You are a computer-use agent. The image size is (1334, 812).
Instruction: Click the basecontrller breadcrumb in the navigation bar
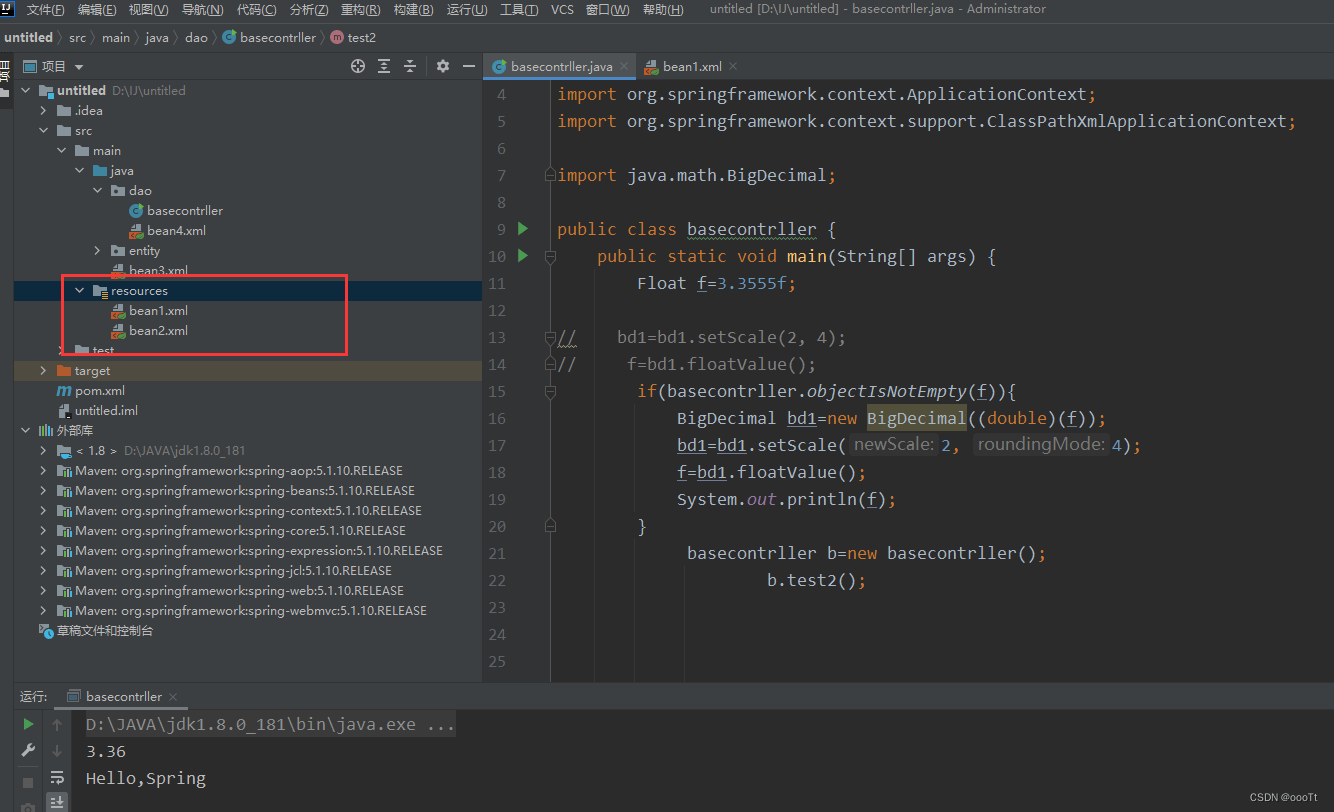269,37
